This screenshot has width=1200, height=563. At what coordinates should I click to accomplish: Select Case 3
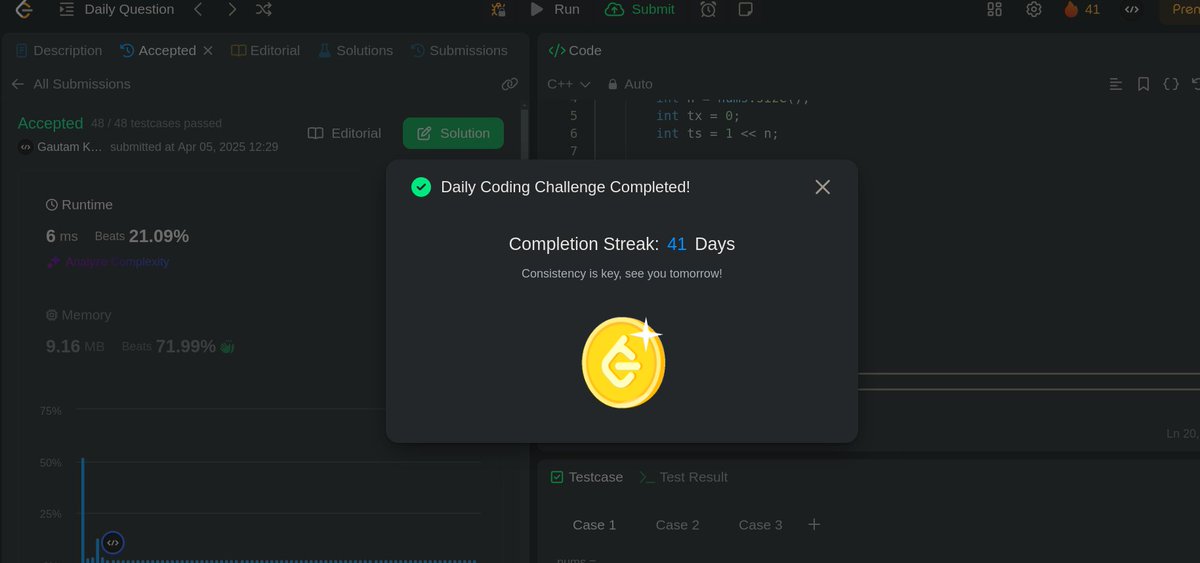coord(760,525)
